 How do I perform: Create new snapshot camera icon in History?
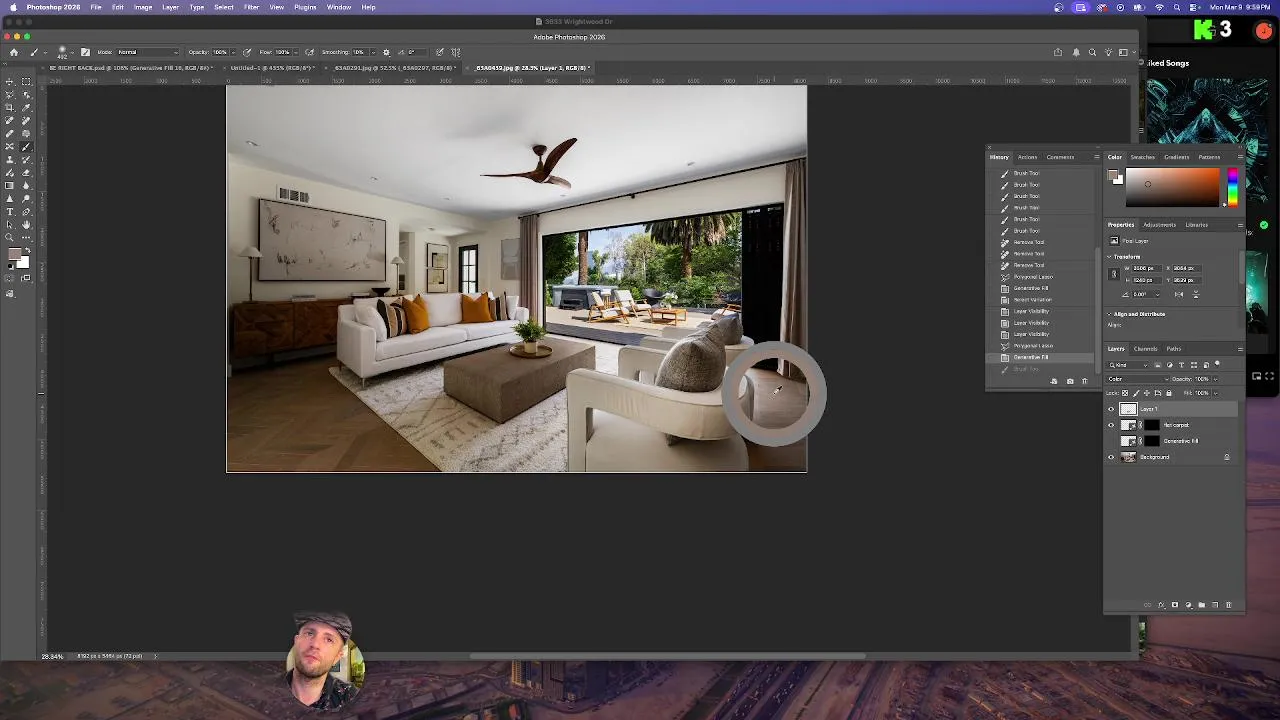pyautogui.click(x=1070, y=381)
